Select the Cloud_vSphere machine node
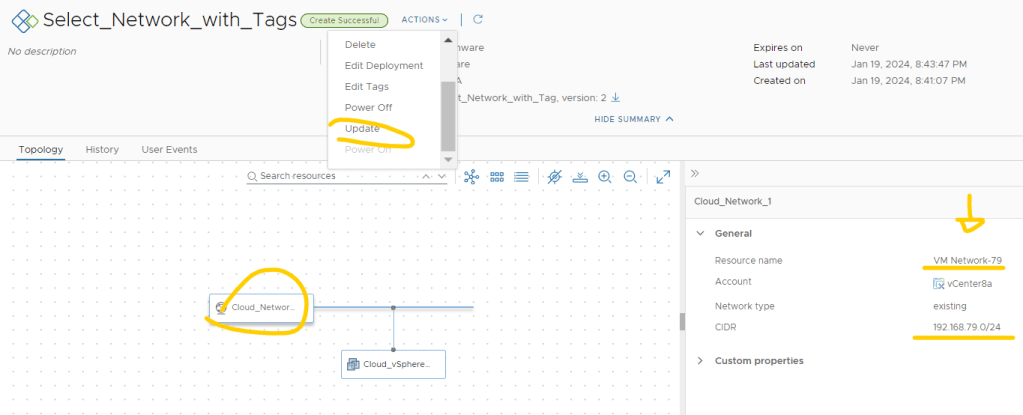1023x415 pixels. coord(392,364)
